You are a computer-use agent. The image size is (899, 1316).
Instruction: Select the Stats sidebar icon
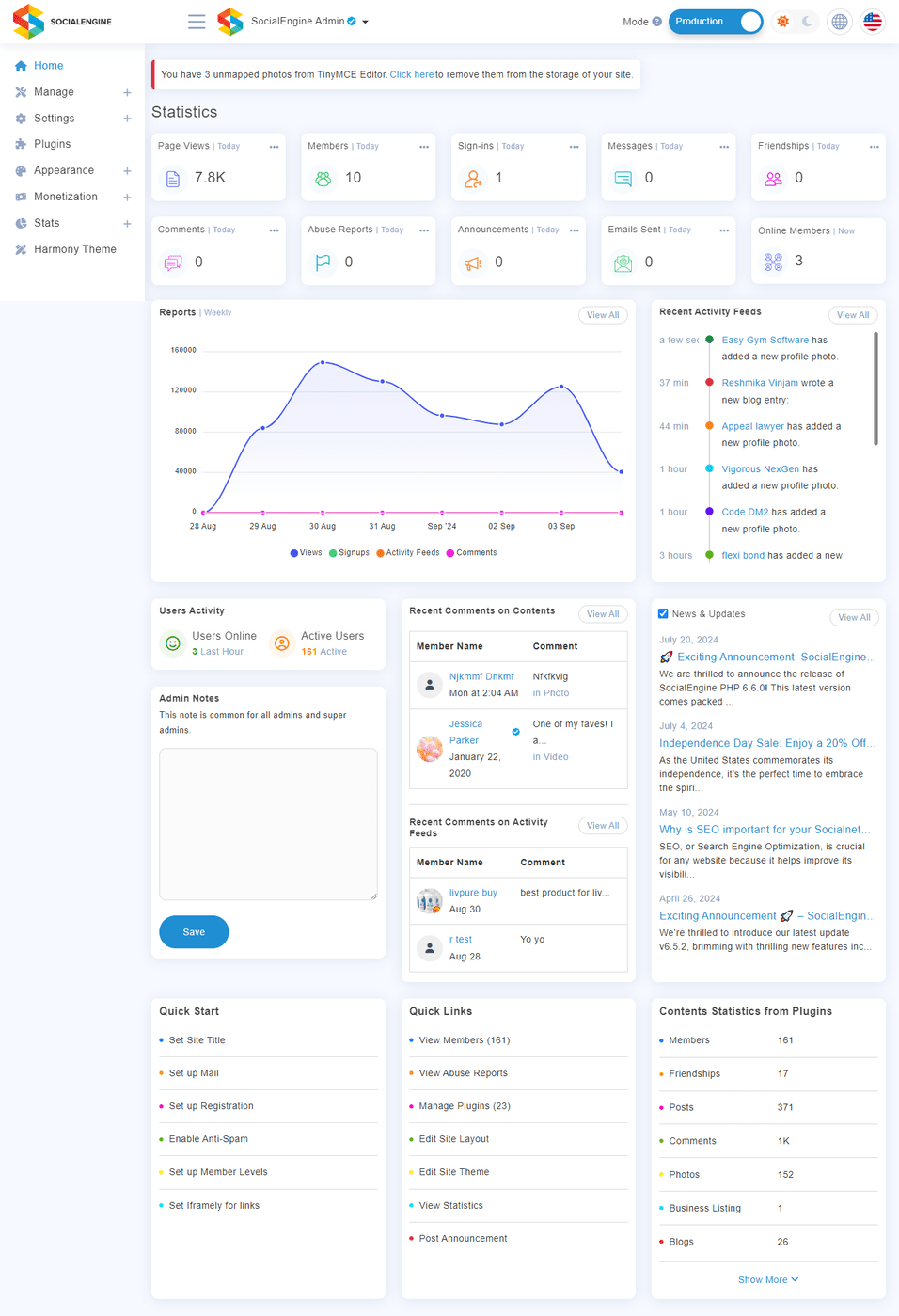[x=23, y=223]
